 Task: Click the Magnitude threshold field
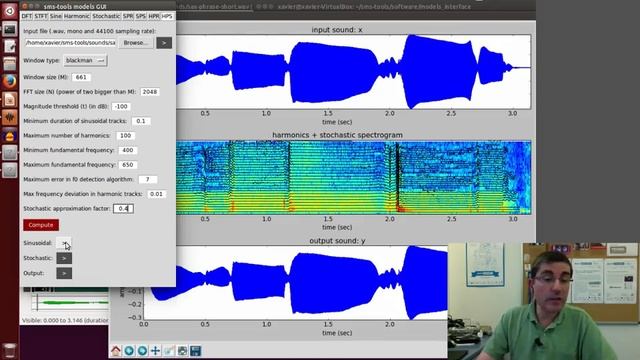pos(121,107)
